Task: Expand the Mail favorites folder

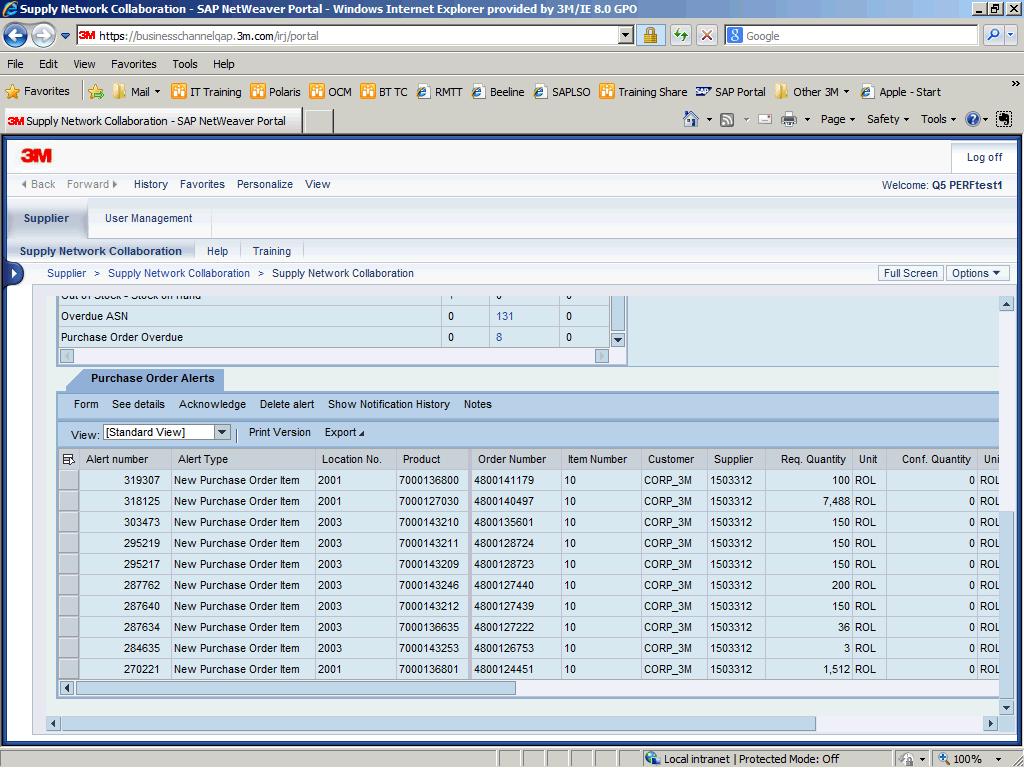Action: click(136, 92)
